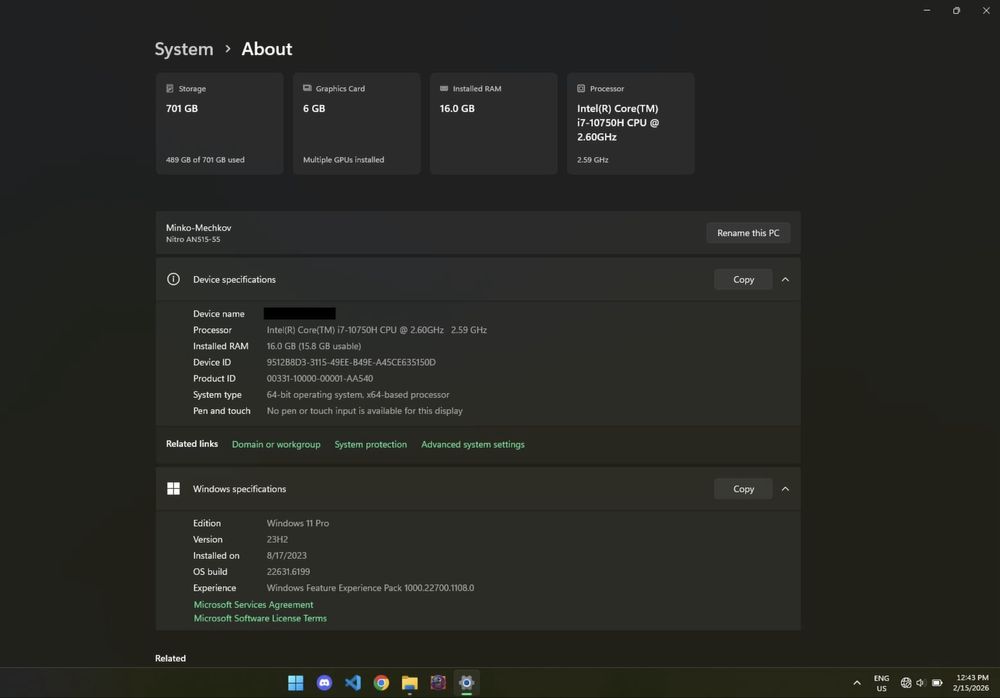The width and height of the screenshot is (1000, 698).
Task: Collapse the Device specifications section
Action: [785, 279]
